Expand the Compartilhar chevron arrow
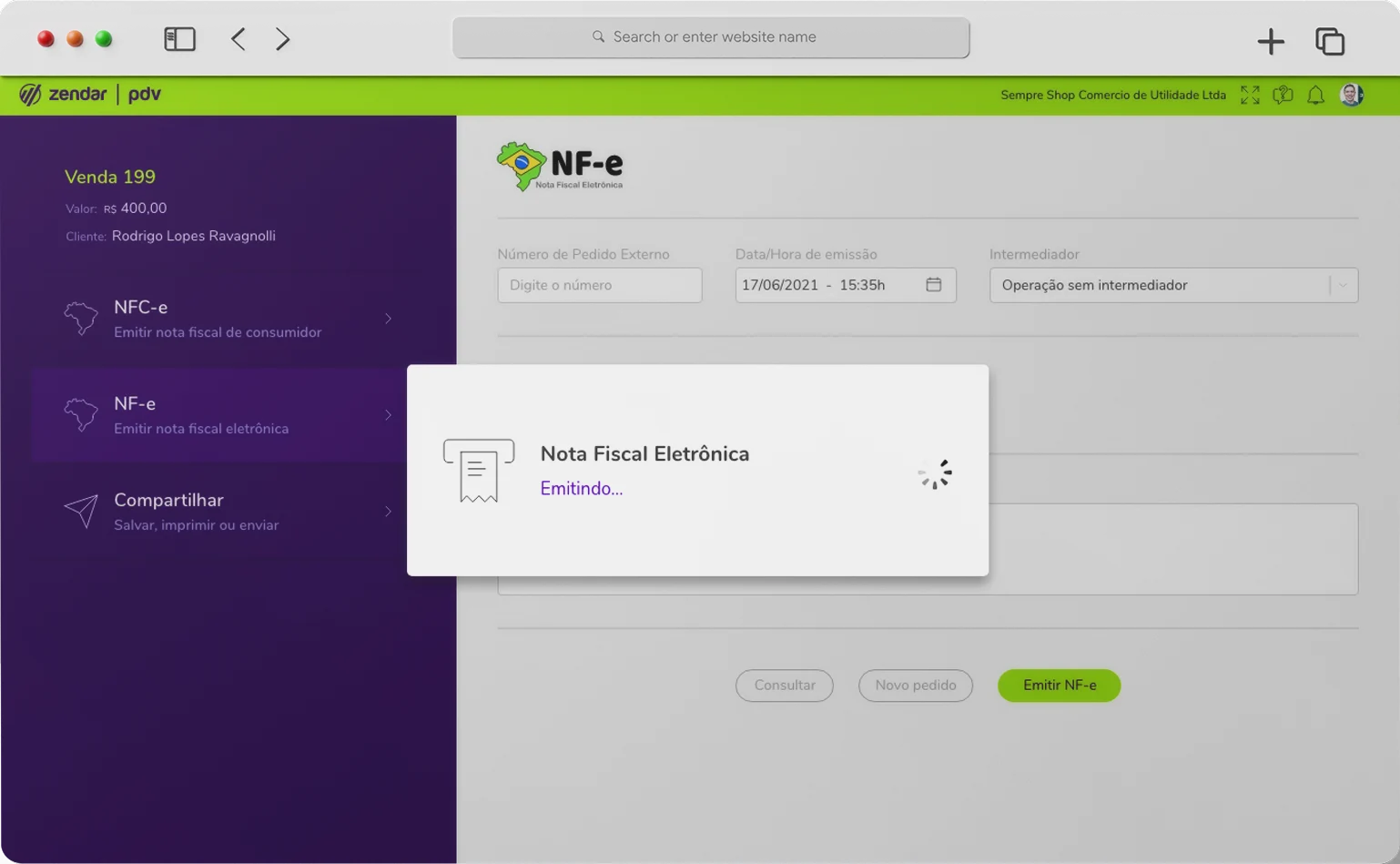 pyautogui.click(x=388, y=512)
